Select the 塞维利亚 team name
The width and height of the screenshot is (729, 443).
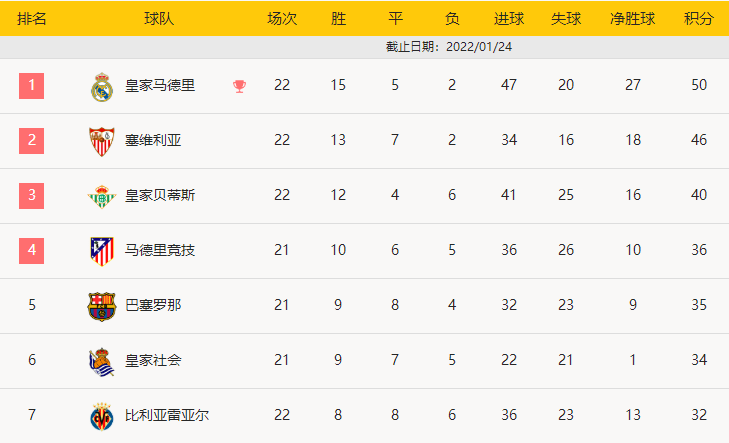(153, 141)
